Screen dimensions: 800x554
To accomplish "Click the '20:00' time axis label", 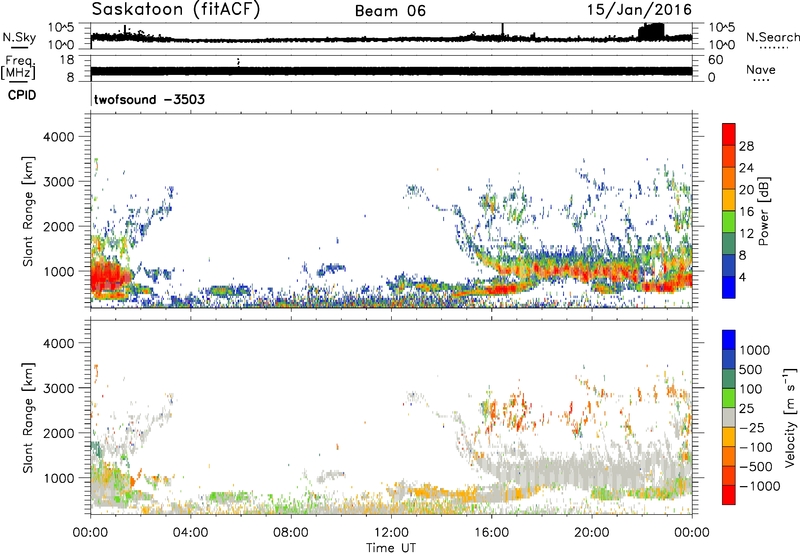I will click(x=591, y=532).
